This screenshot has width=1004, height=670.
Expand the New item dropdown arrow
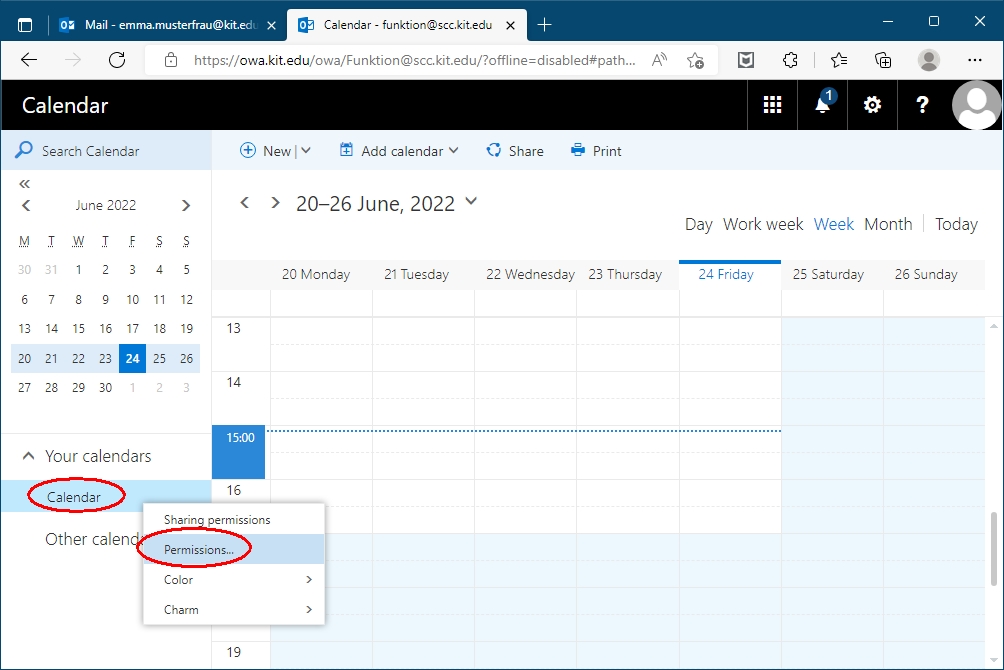pos(306,151)
